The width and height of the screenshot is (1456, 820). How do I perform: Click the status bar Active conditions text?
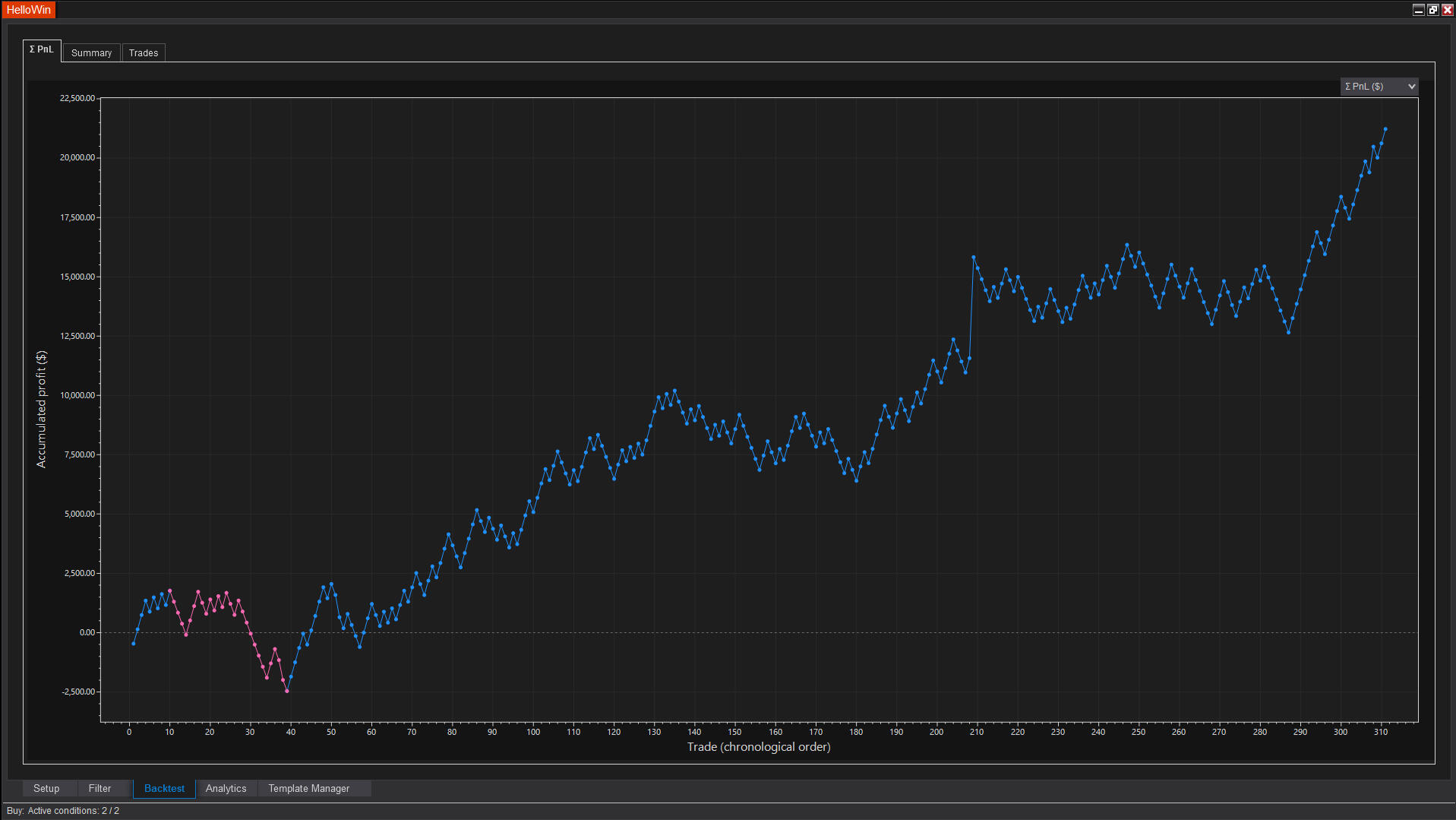click(x=63, y=811)
